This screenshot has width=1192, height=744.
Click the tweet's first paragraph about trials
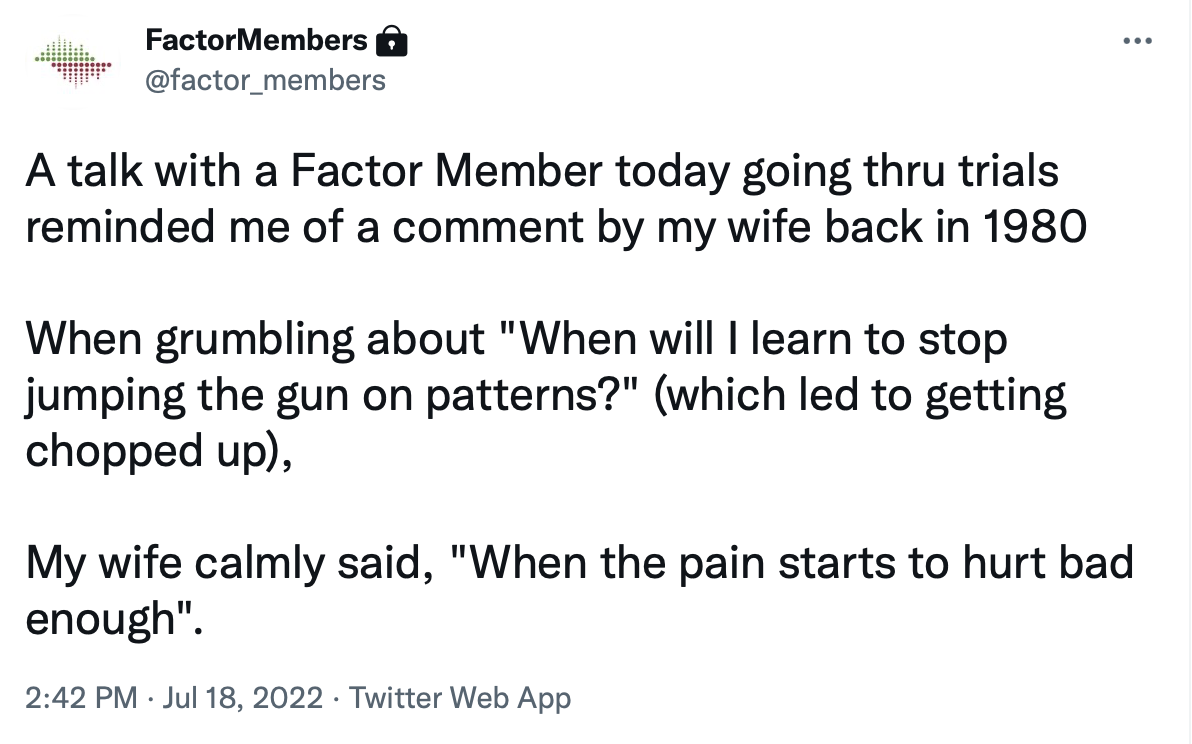(x=556, y=198)
